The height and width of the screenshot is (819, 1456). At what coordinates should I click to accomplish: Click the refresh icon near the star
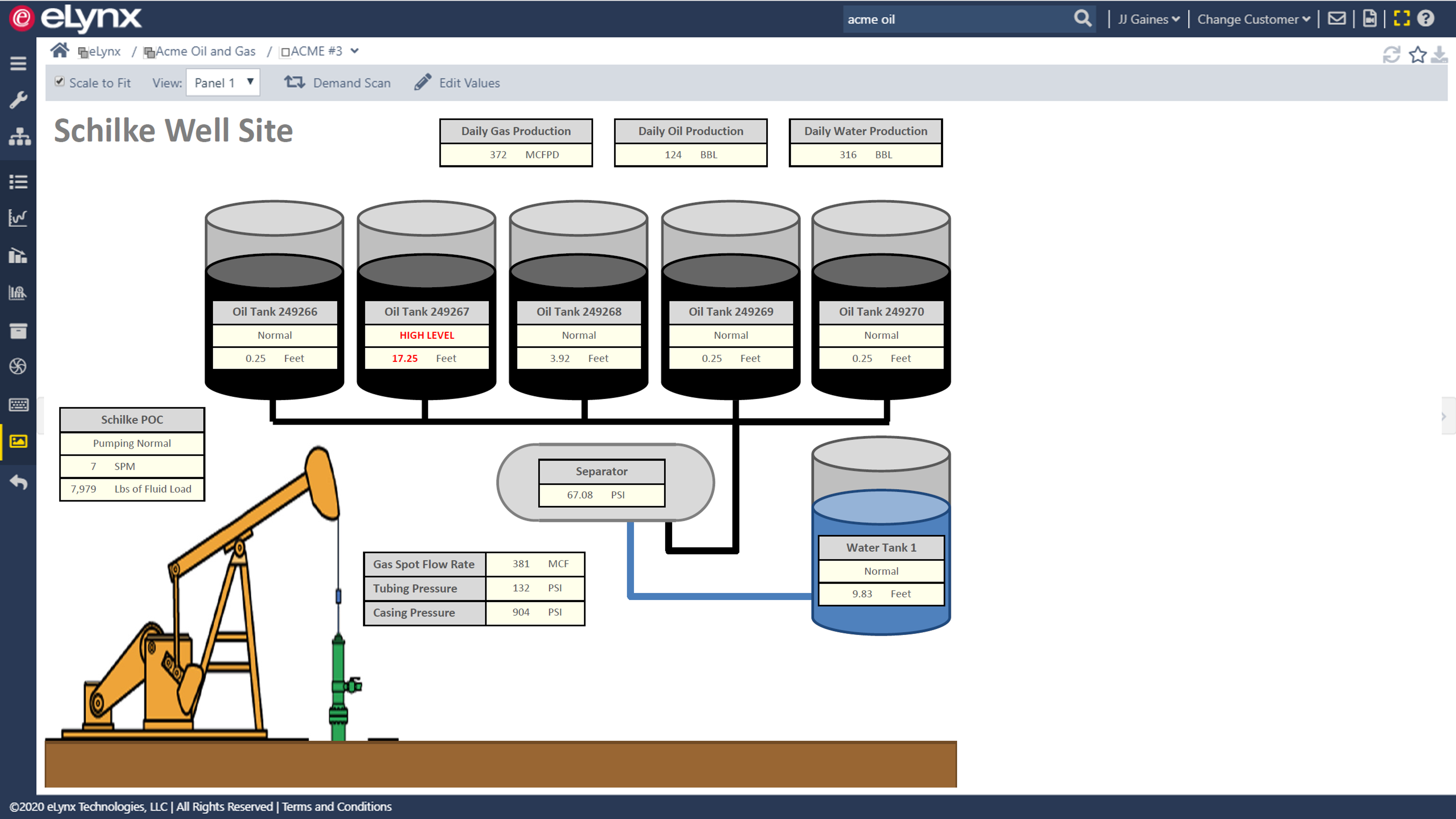pyautogui.click(x=1391, y=55)
